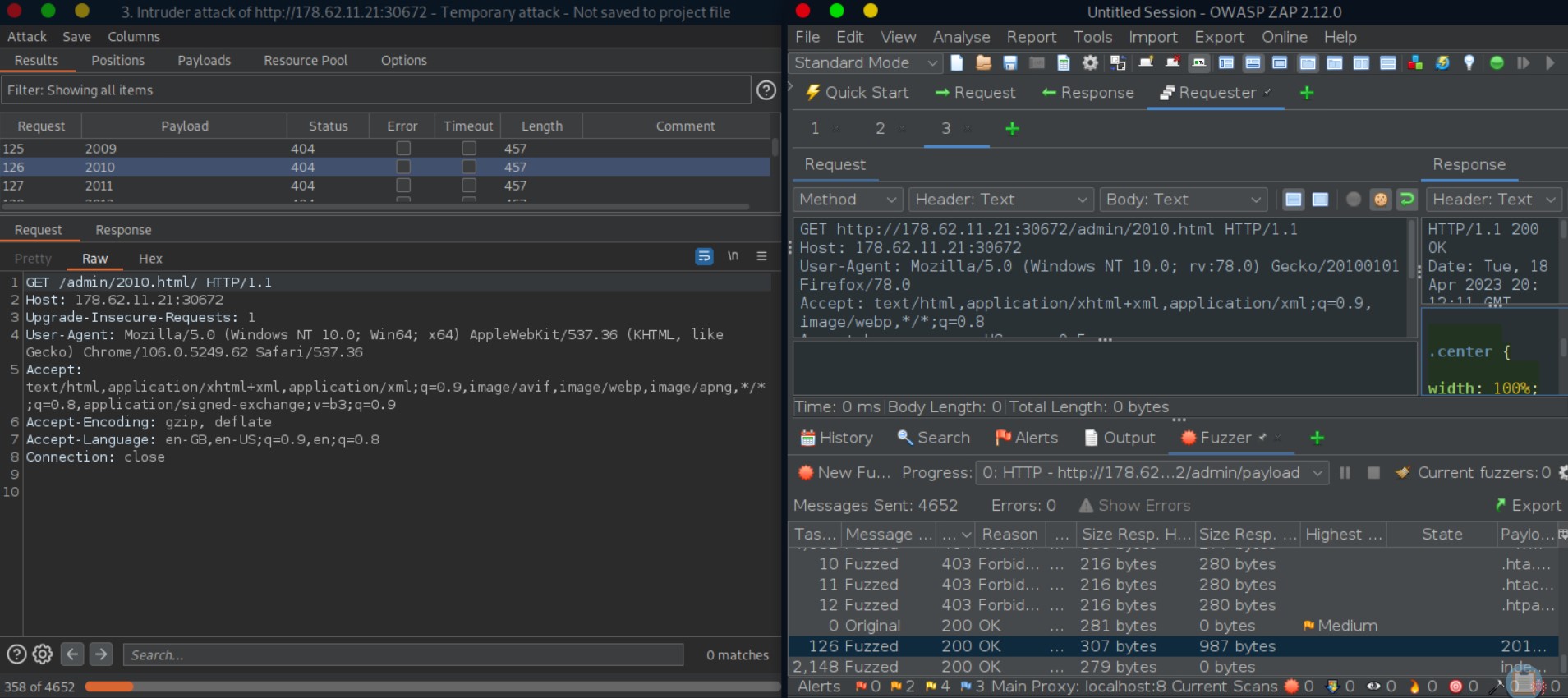Image resolution: width=1568 pixels, height=698 pixels.
Task: Check Timeout box for payload 2010
Action: pos(468,167)
